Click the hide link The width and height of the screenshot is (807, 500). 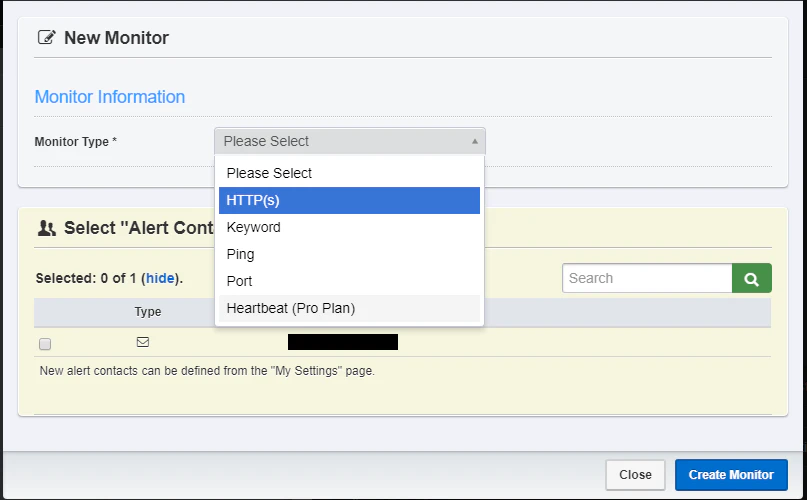point(160,278)
